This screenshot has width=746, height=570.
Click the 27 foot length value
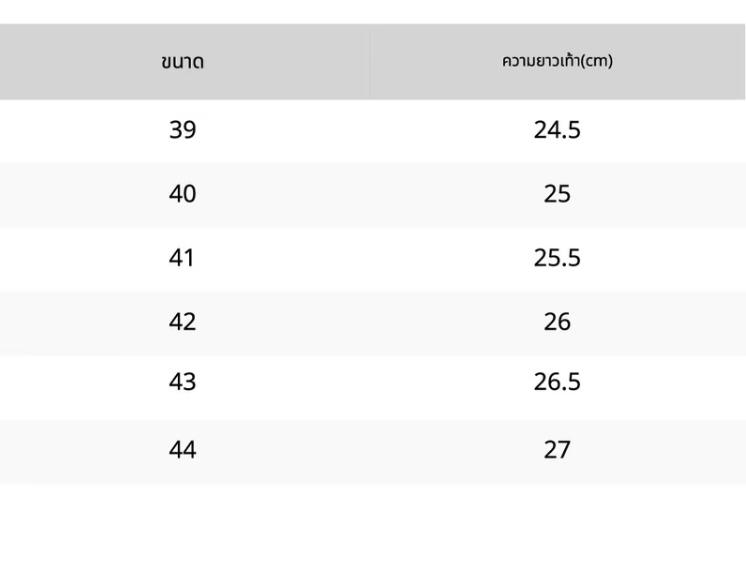(x=557, y=450)
